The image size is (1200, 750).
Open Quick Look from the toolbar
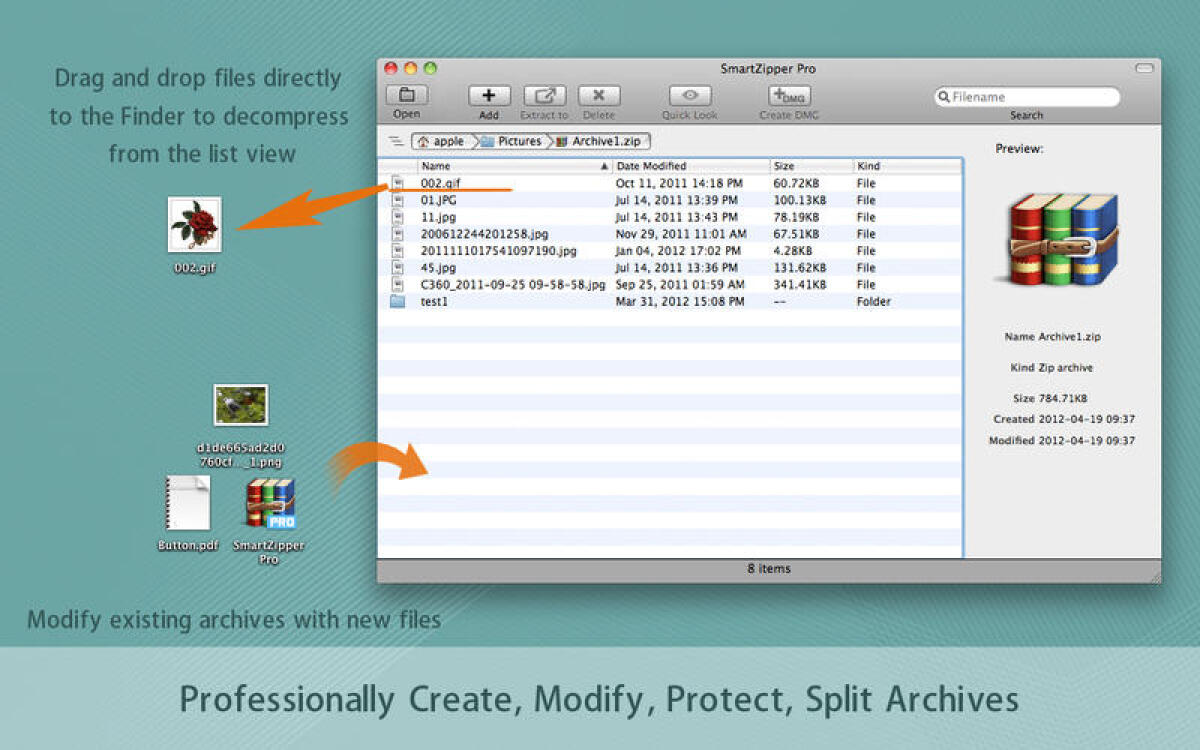pyautogui.click(x=688, y=96)
